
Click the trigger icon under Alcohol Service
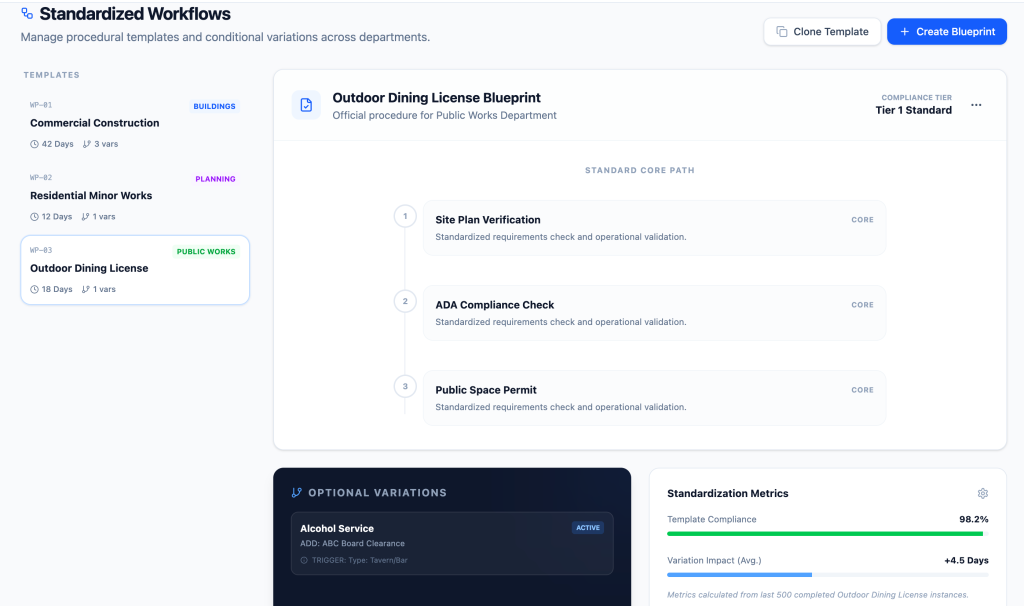click(304, 560)
